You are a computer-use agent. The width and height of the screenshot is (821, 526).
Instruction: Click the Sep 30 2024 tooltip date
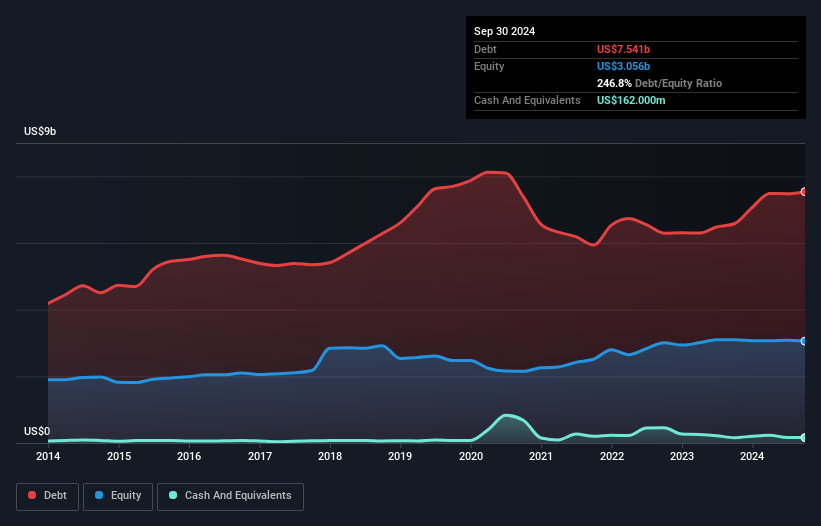tap(504, 31)
